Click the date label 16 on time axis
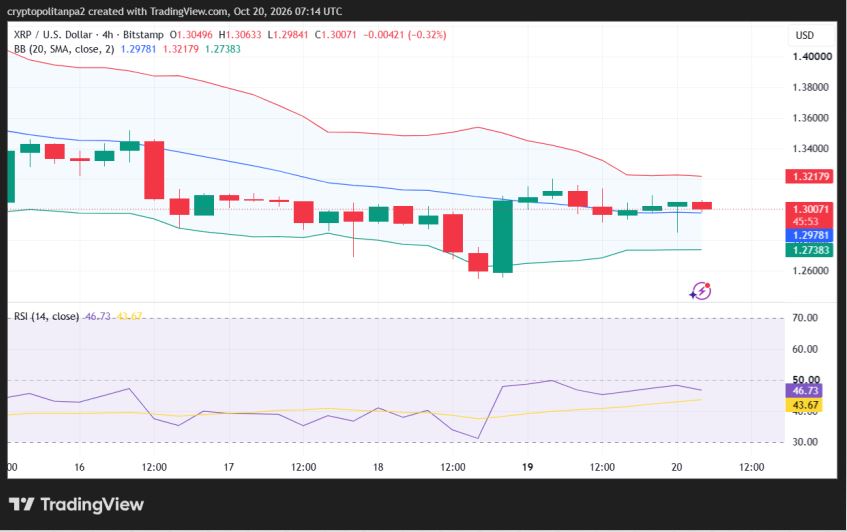Viewport: 847px width, 532px height. coord(79,467)
